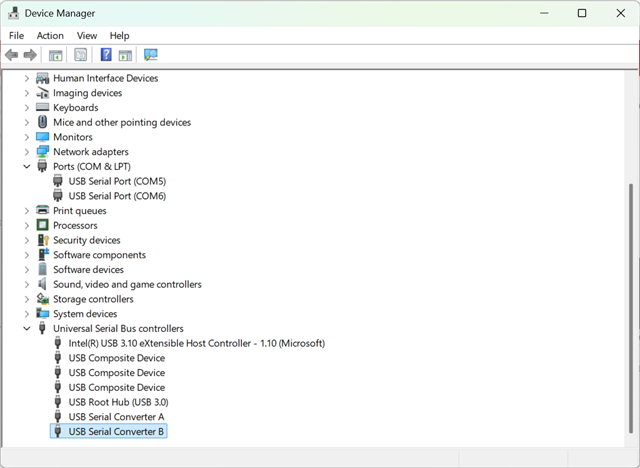Maximize the Device Manager window

click(582, 13)
